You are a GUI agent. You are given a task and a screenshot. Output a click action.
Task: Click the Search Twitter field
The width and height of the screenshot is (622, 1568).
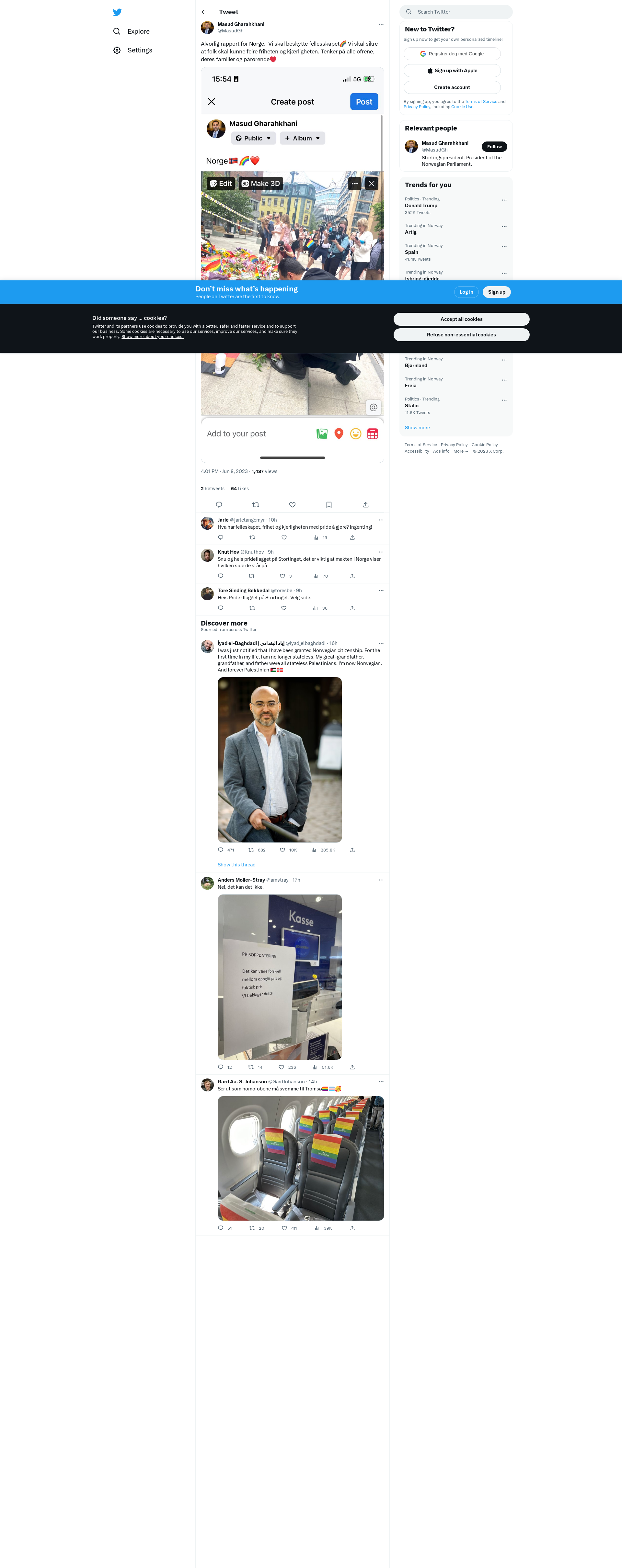point(456,12)
